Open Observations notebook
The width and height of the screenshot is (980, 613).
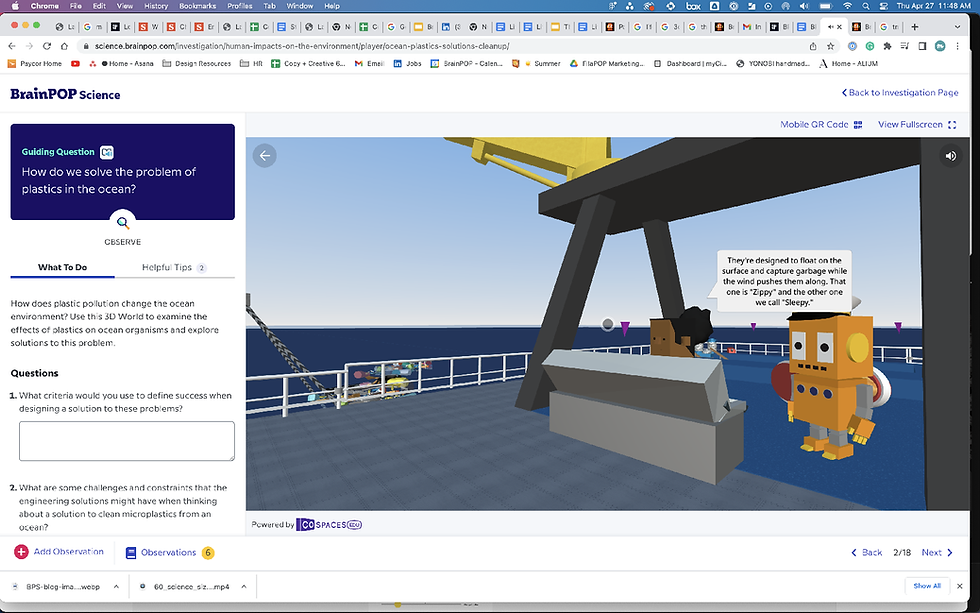tap(161, 552)
